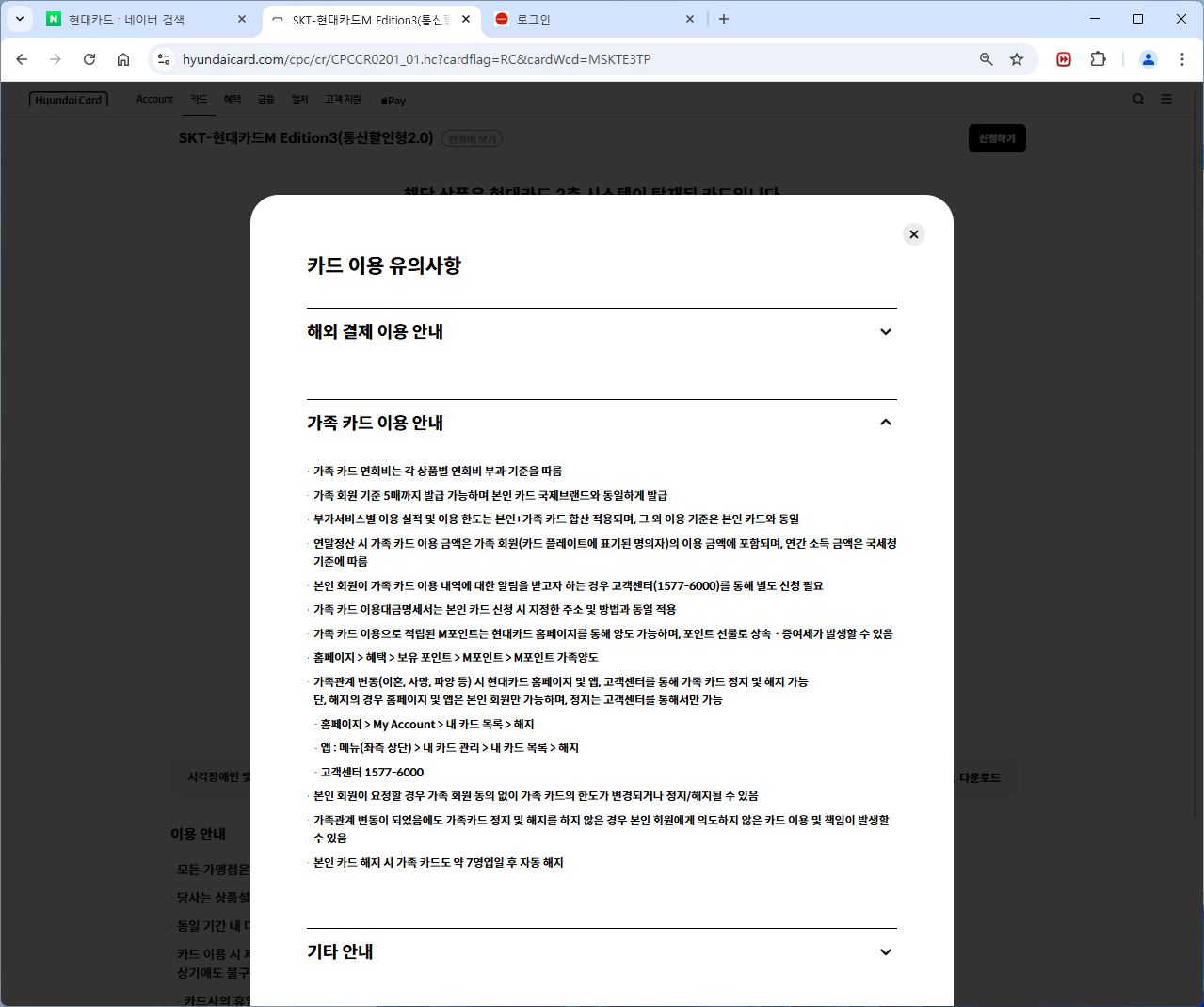This screenshot has width=1204, height=1007.
Task: Open the site hamburger menu icon
Action: 1166,99
